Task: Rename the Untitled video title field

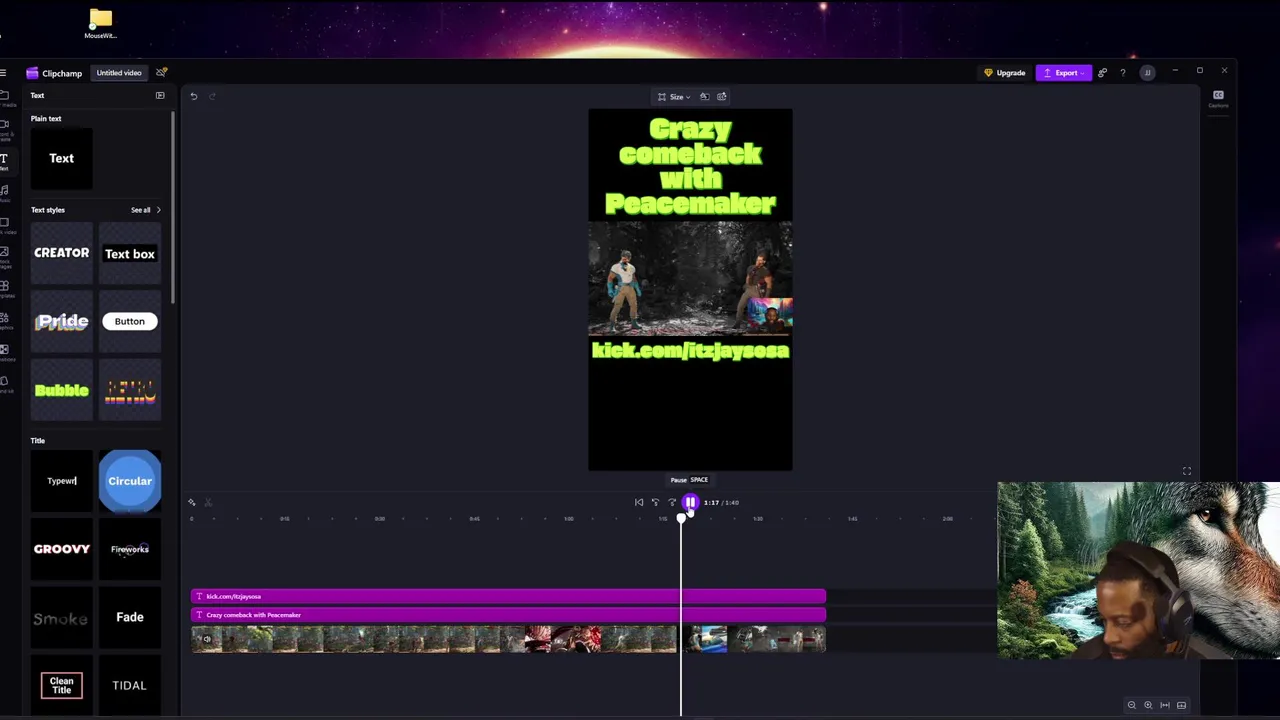Action: click(x=119, y=73)
